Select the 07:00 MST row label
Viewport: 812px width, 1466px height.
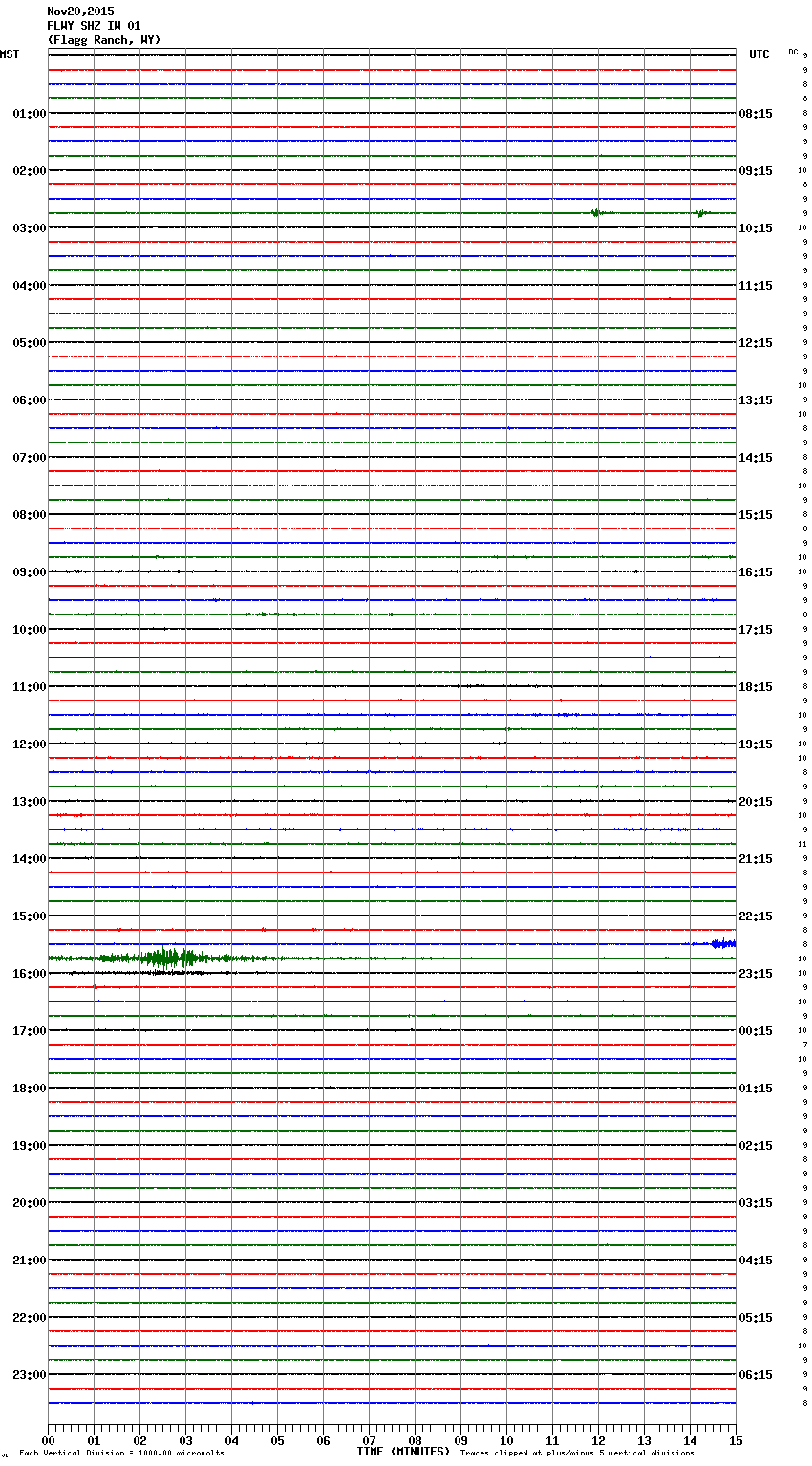(x=29, y=458)
